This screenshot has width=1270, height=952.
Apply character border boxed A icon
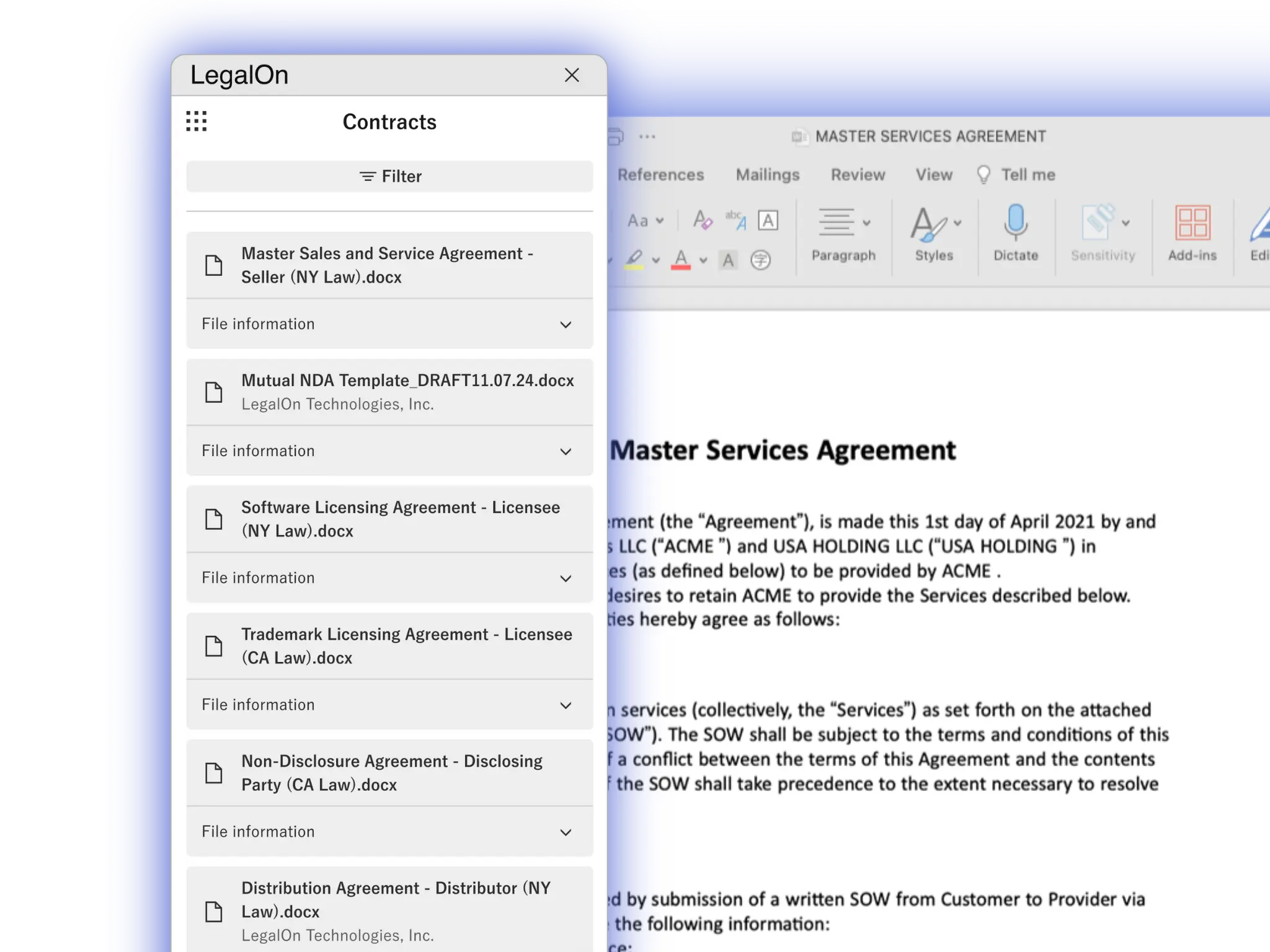(768, 220)
